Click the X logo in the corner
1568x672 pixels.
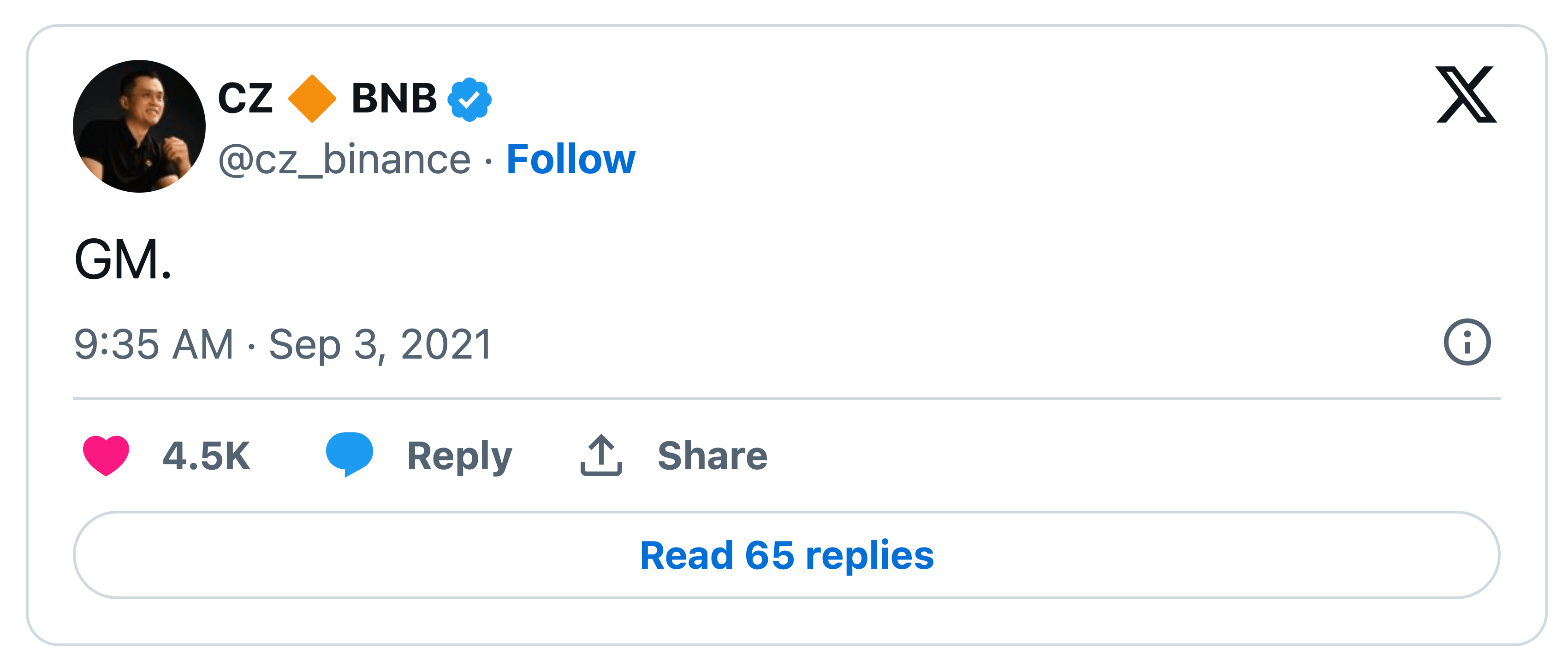click(x=1466, y=95)
